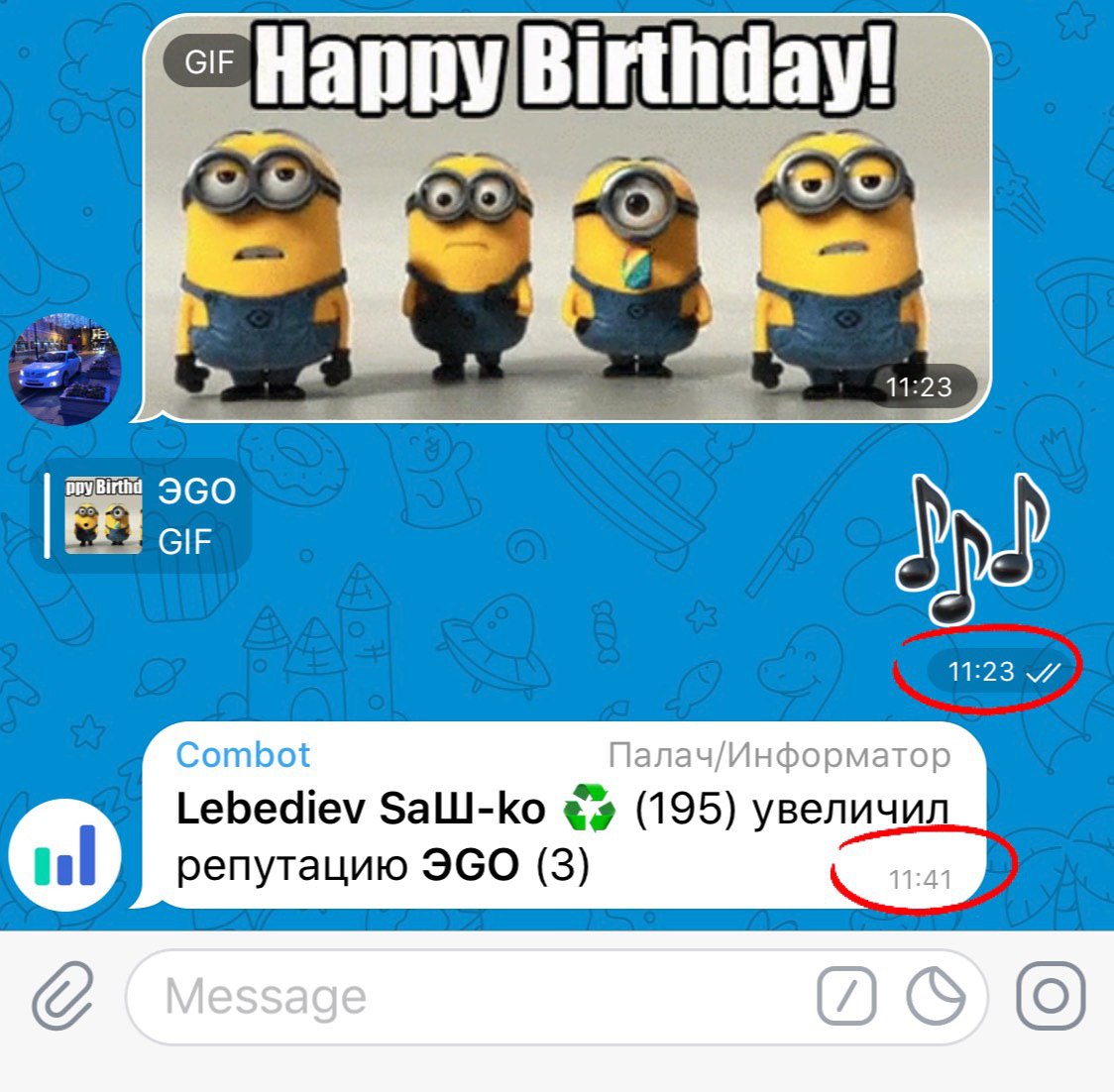Tap the small minions reply thumbnail

coord(103,516)
